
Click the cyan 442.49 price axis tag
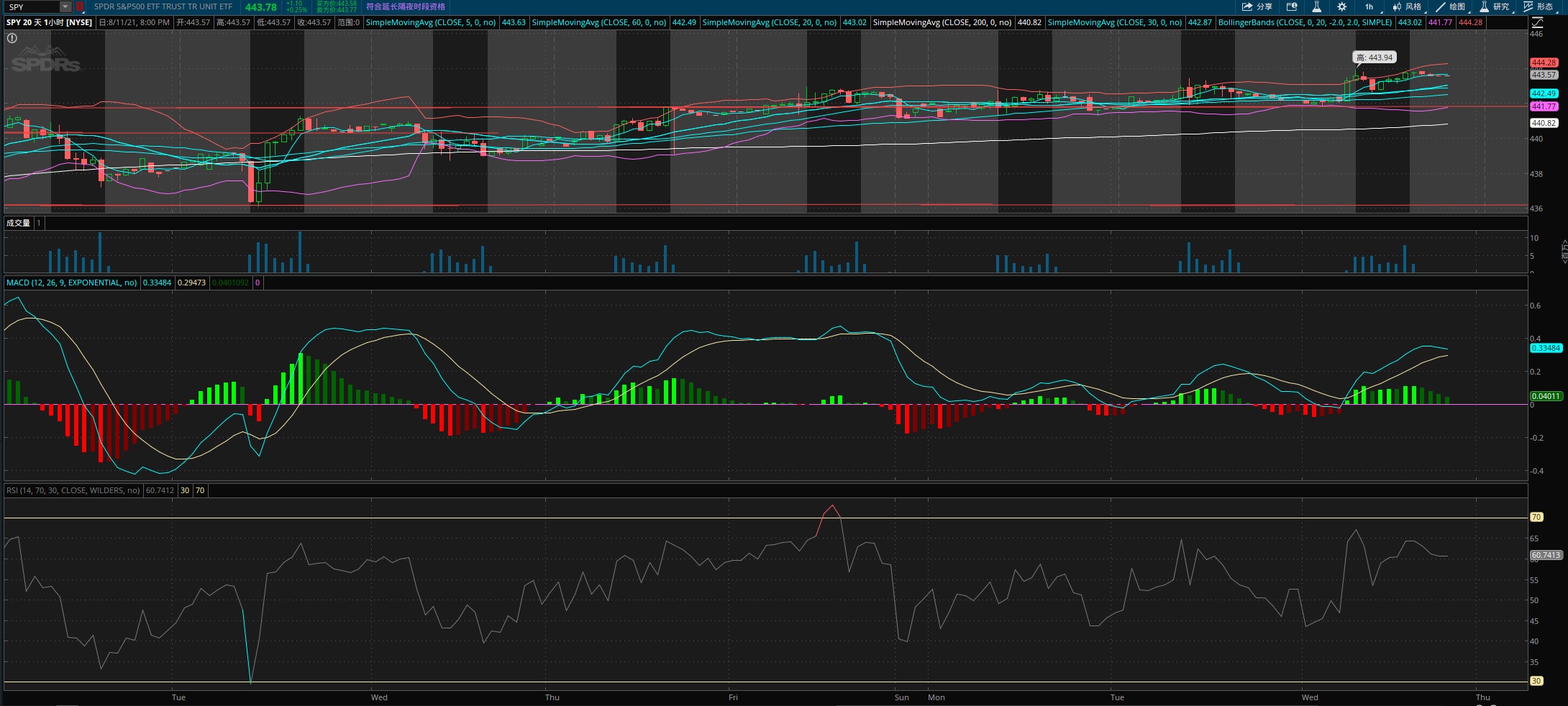pyautogui.click(x=1544, y=93)
